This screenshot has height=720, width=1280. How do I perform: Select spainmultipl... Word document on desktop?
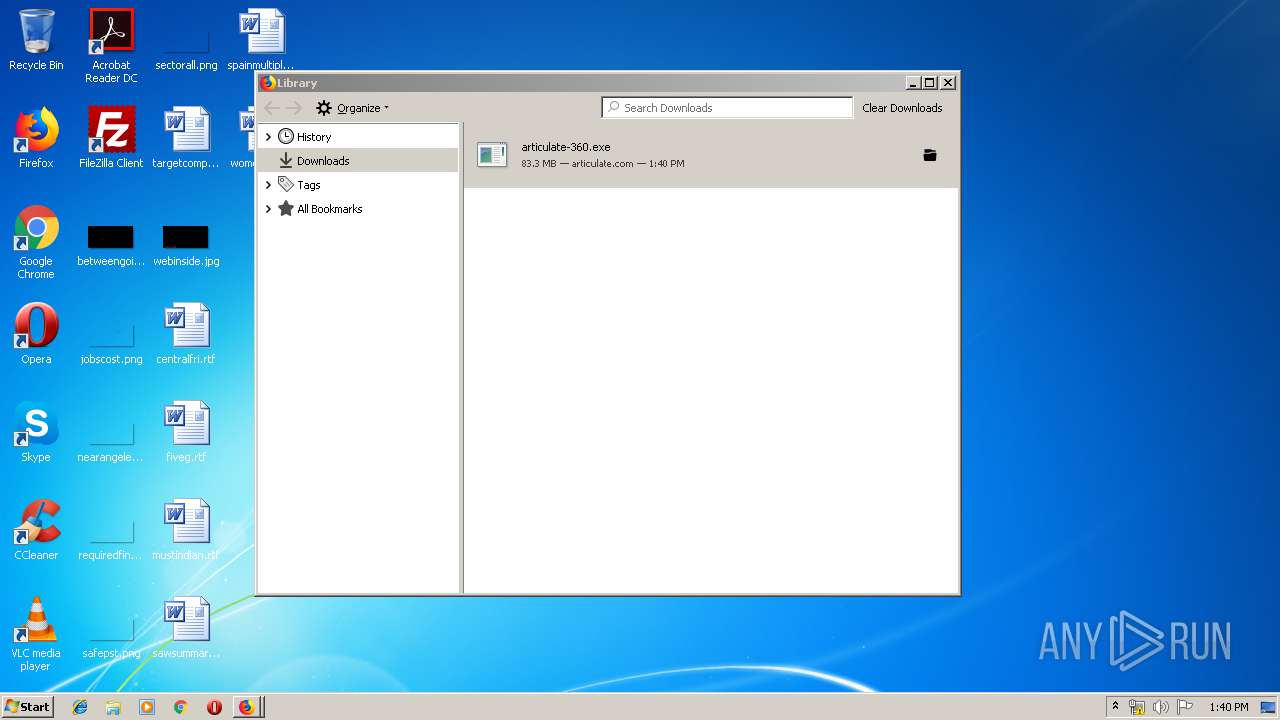pyautogui.click(x=261, y=40)
